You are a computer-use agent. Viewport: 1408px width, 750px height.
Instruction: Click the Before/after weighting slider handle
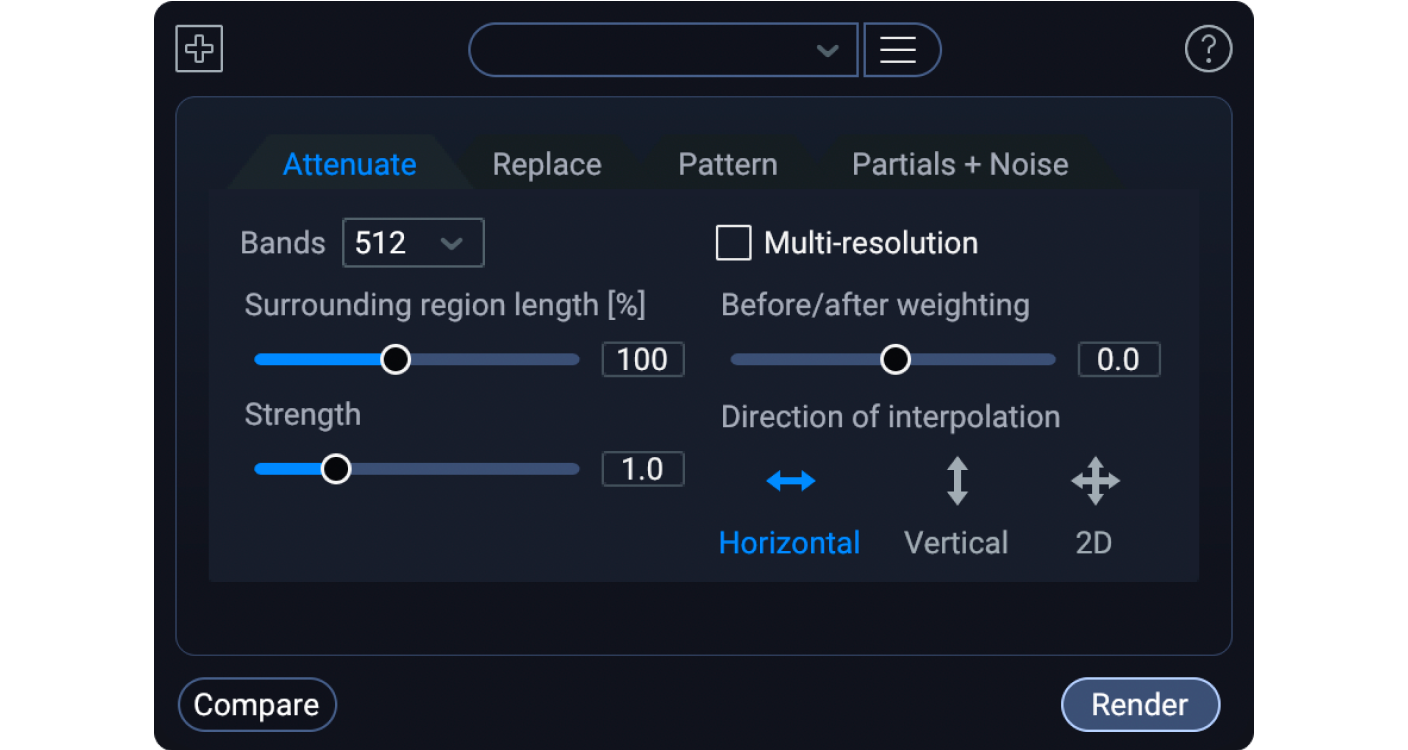[895, 359]
